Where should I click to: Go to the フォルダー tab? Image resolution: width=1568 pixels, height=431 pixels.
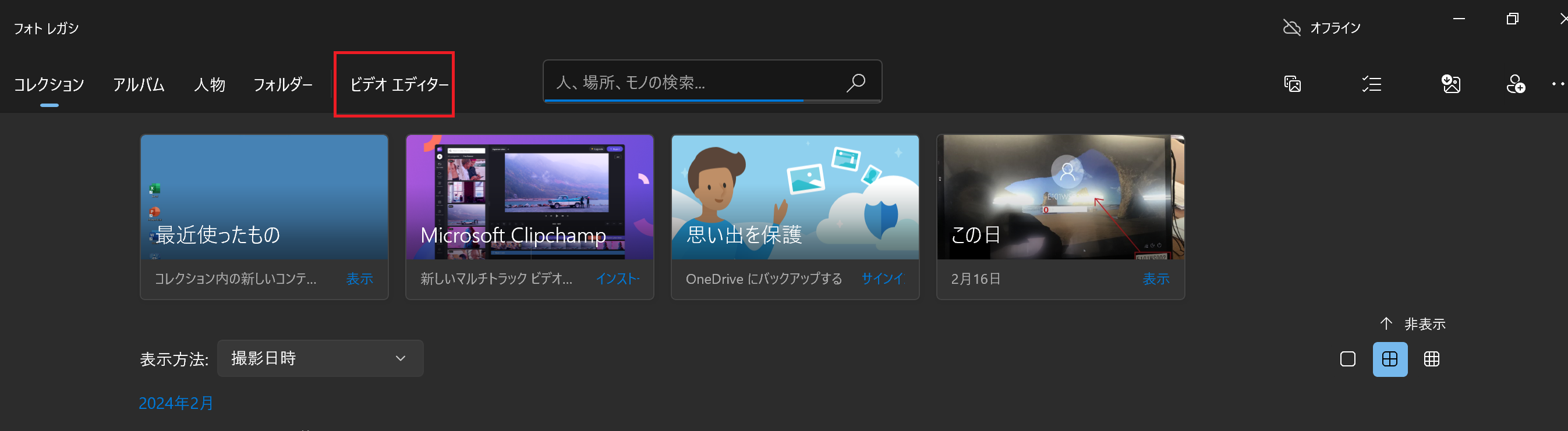283,84
